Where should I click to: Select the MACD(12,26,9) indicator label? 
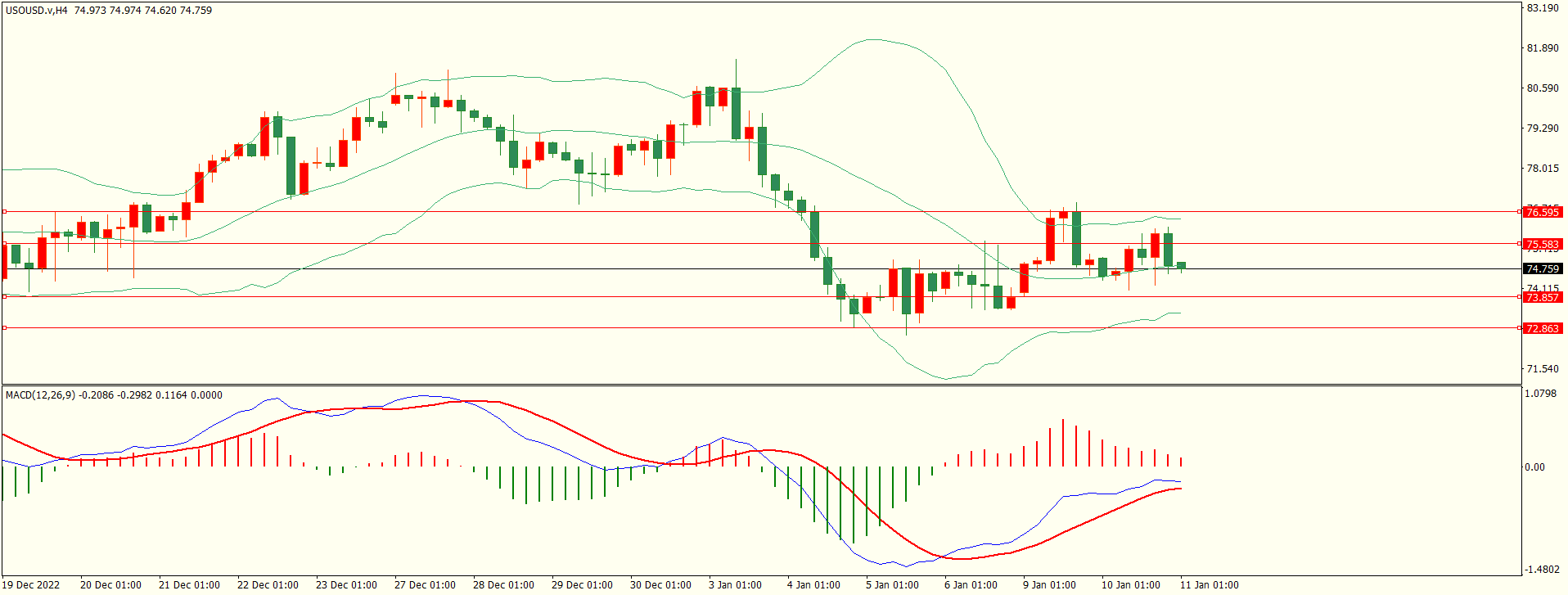click(x=40, y=395)
